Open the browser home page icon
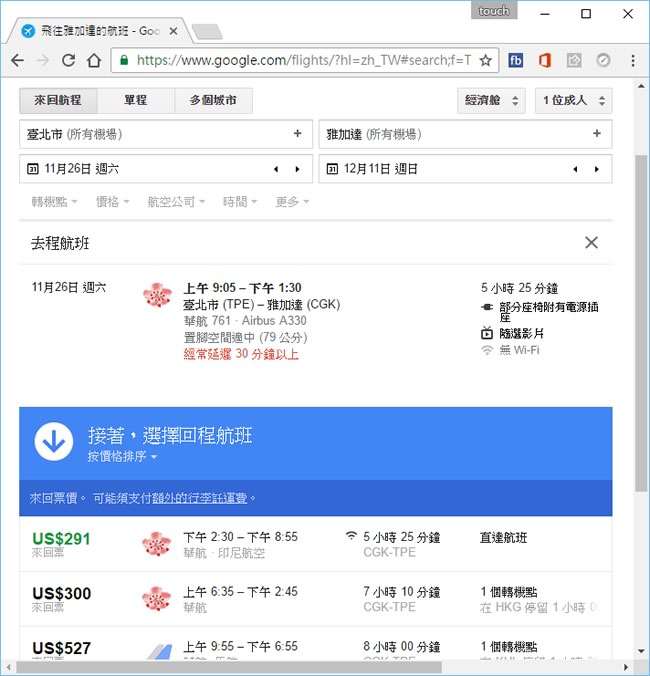Screen dimensions: 650x676 [94, 60]
